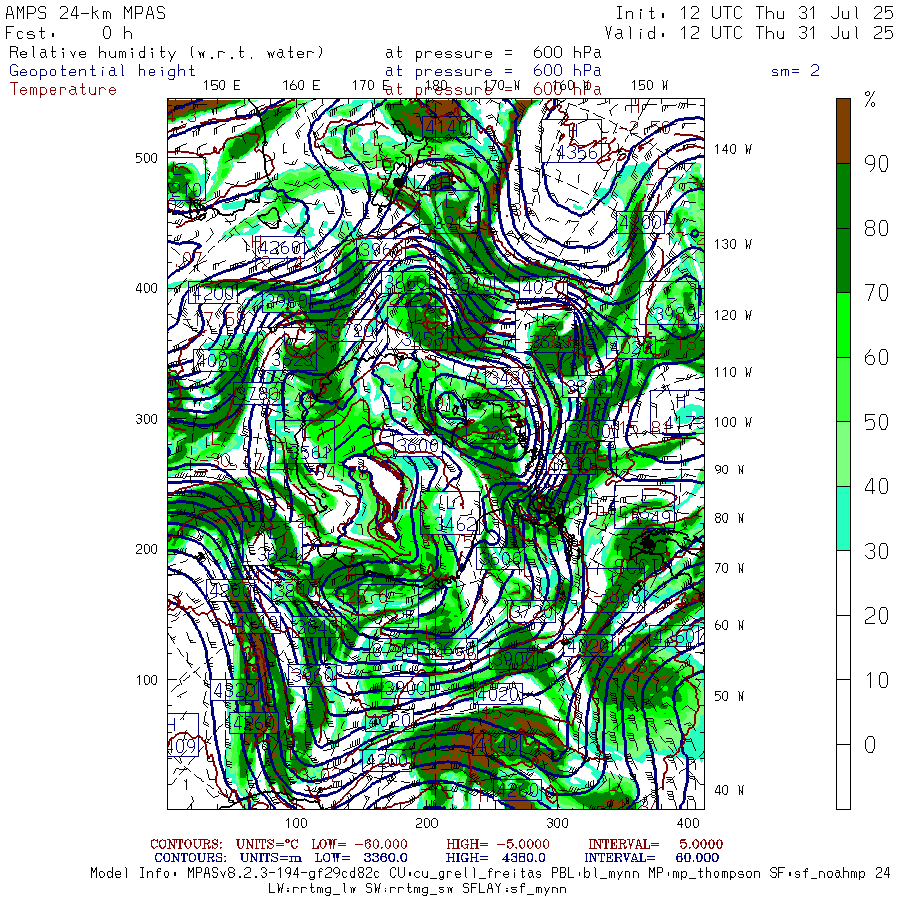Click the red 'INTERVAL= 5.0000' value

click(655, 844)
